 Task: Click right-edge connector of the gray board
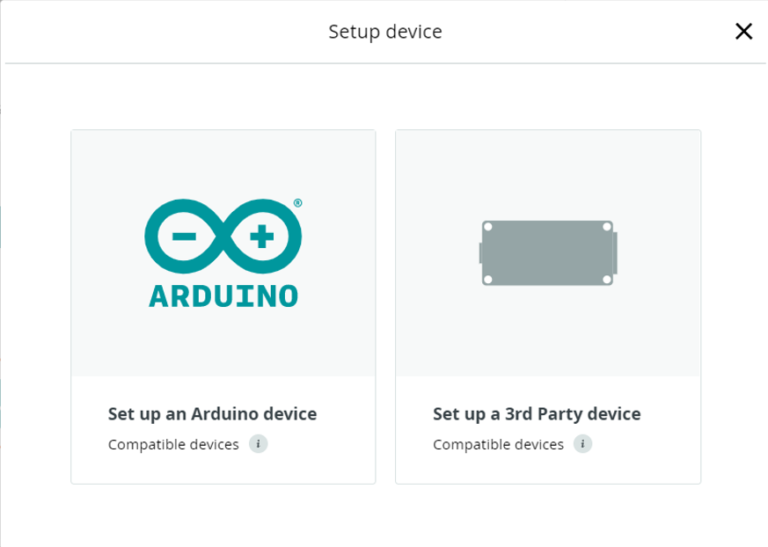pyautogui.click(x=615, y=251)
